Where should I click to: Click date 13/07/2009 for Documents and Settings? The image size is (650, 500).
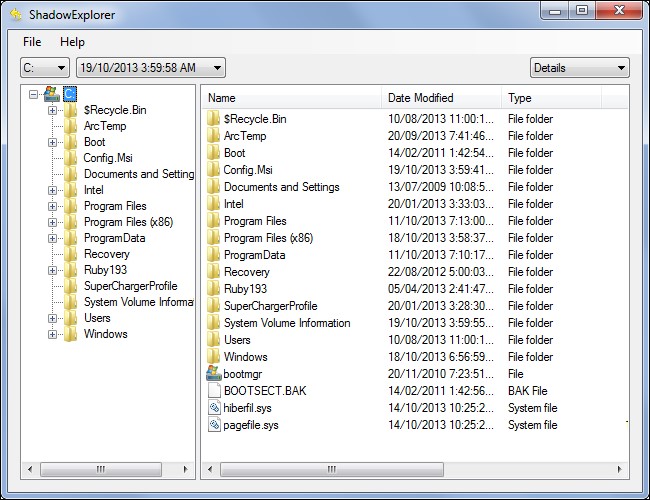point(441,187)
